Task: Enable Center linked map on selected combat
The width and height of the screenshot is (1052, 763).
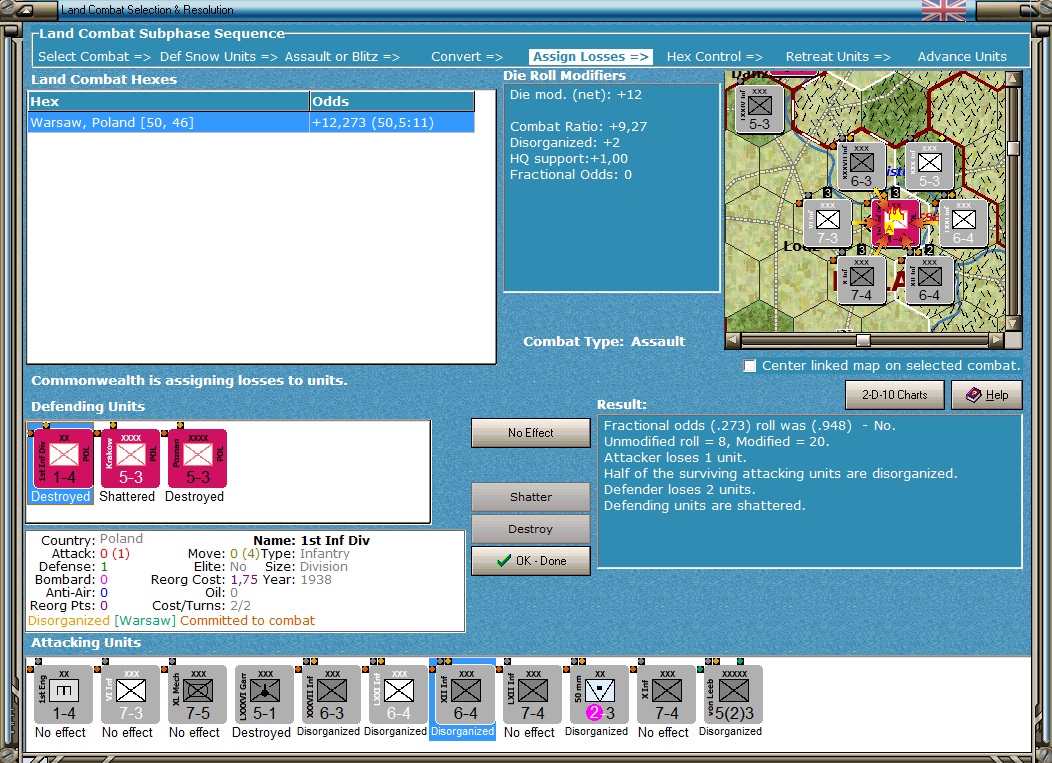Action: click(x=749, y=366)
